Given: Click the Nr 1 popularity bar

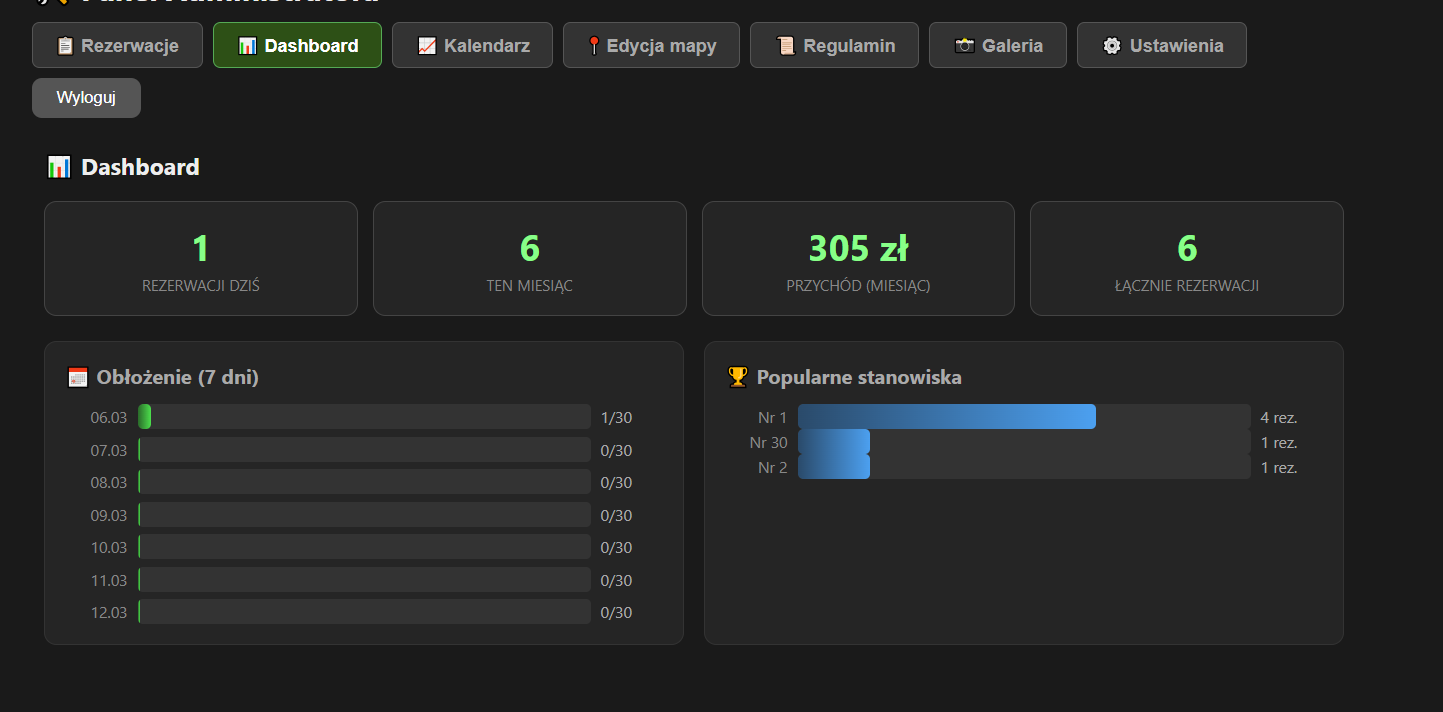Looking at the screenshot, I should (x=945, y=416).
